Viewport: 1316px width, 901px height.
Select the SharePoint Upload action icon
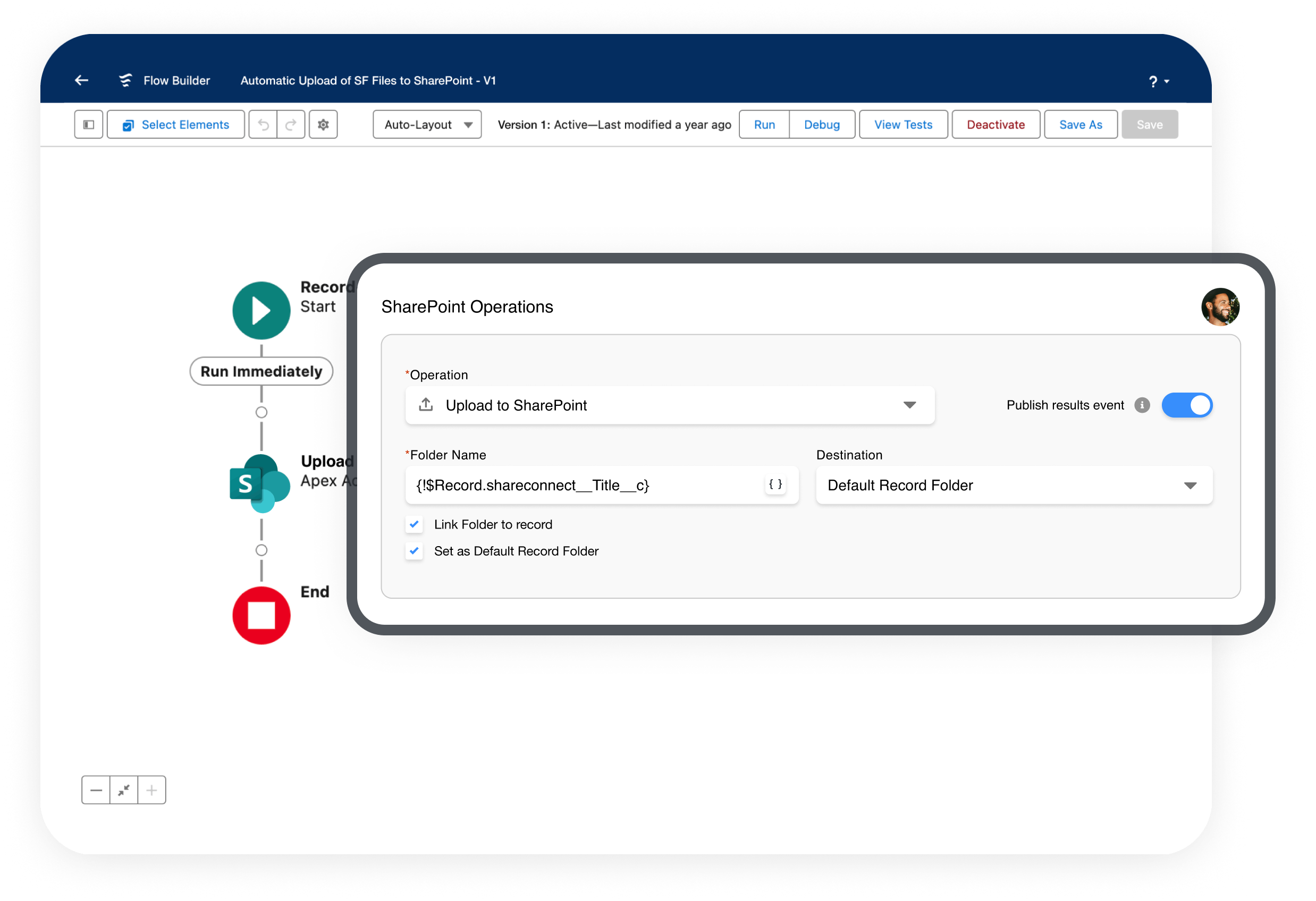tap(260, 484)
